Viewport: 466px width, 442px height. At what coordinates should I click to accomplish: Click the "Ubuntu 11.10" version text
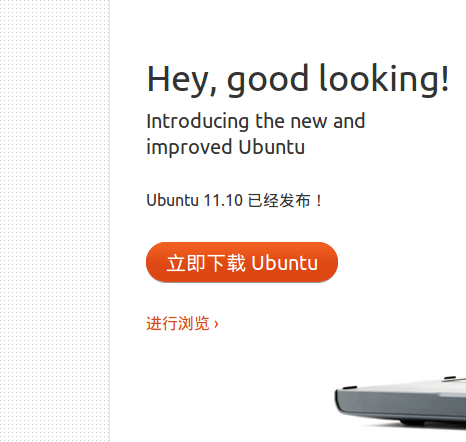point(194,200)
